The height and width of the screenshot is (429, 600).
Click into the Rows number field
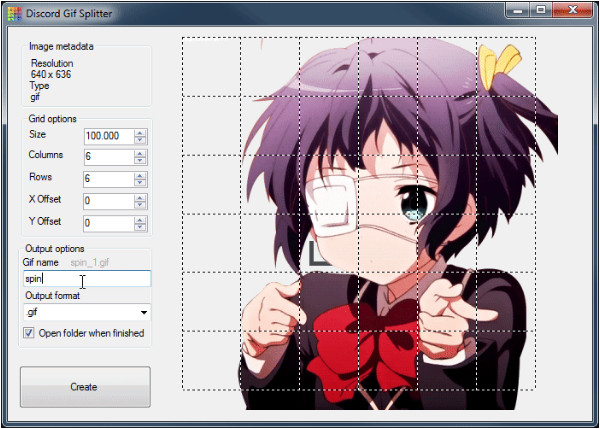(109, 179)
